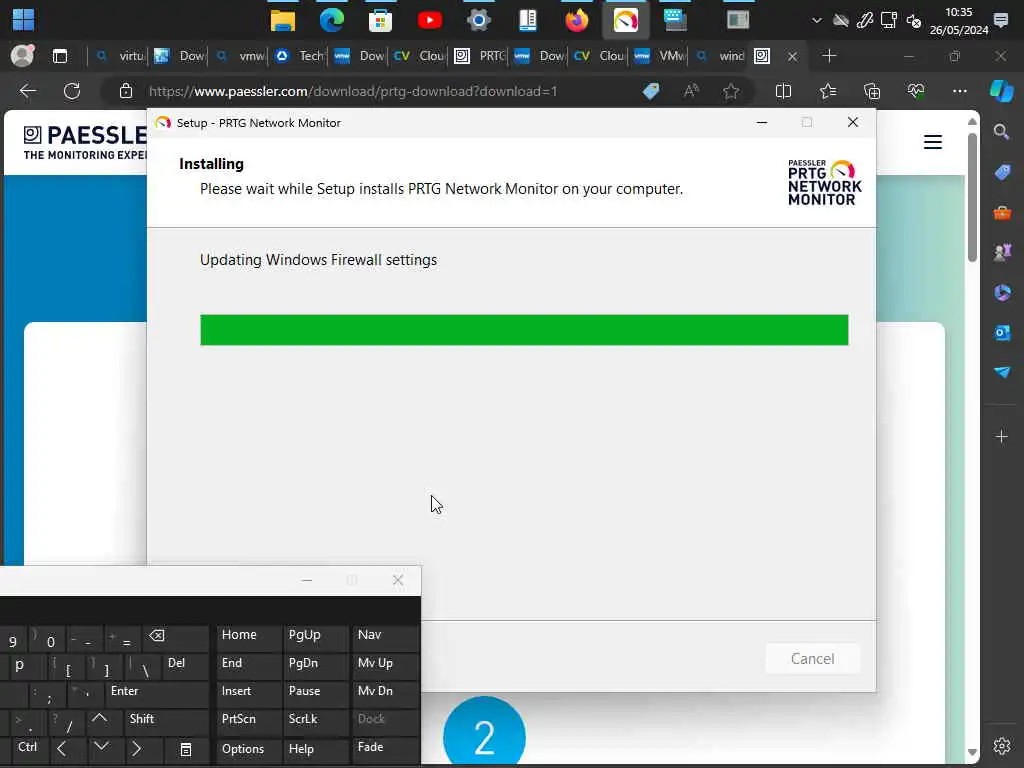Open Collections icon in Edge toolbar
Image resolution: width=1024 pixels, height=768 pixels.
point(872,91)
